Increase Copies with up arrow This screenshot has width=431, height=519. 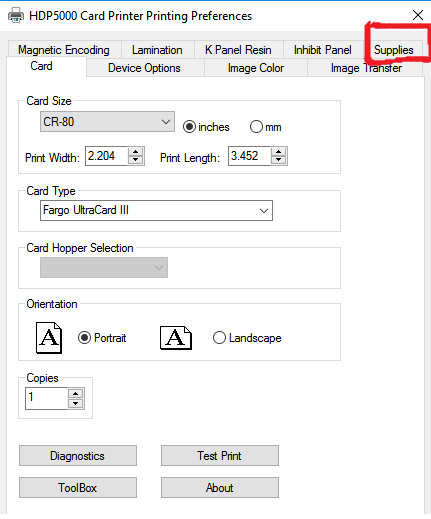[x=76, y=394]
